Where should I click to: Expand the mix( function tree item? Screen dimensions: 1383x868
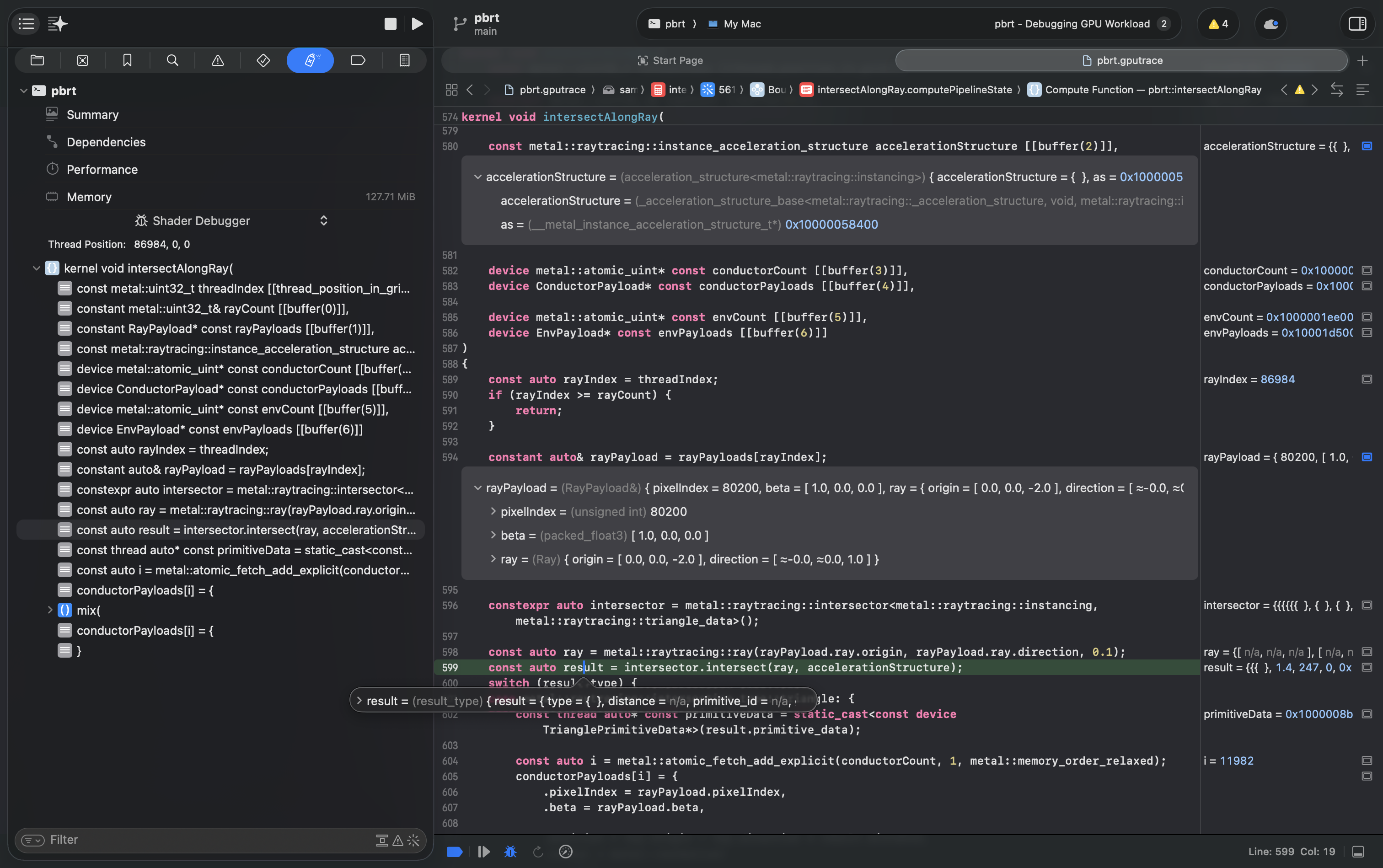click(x=50, y=610)
